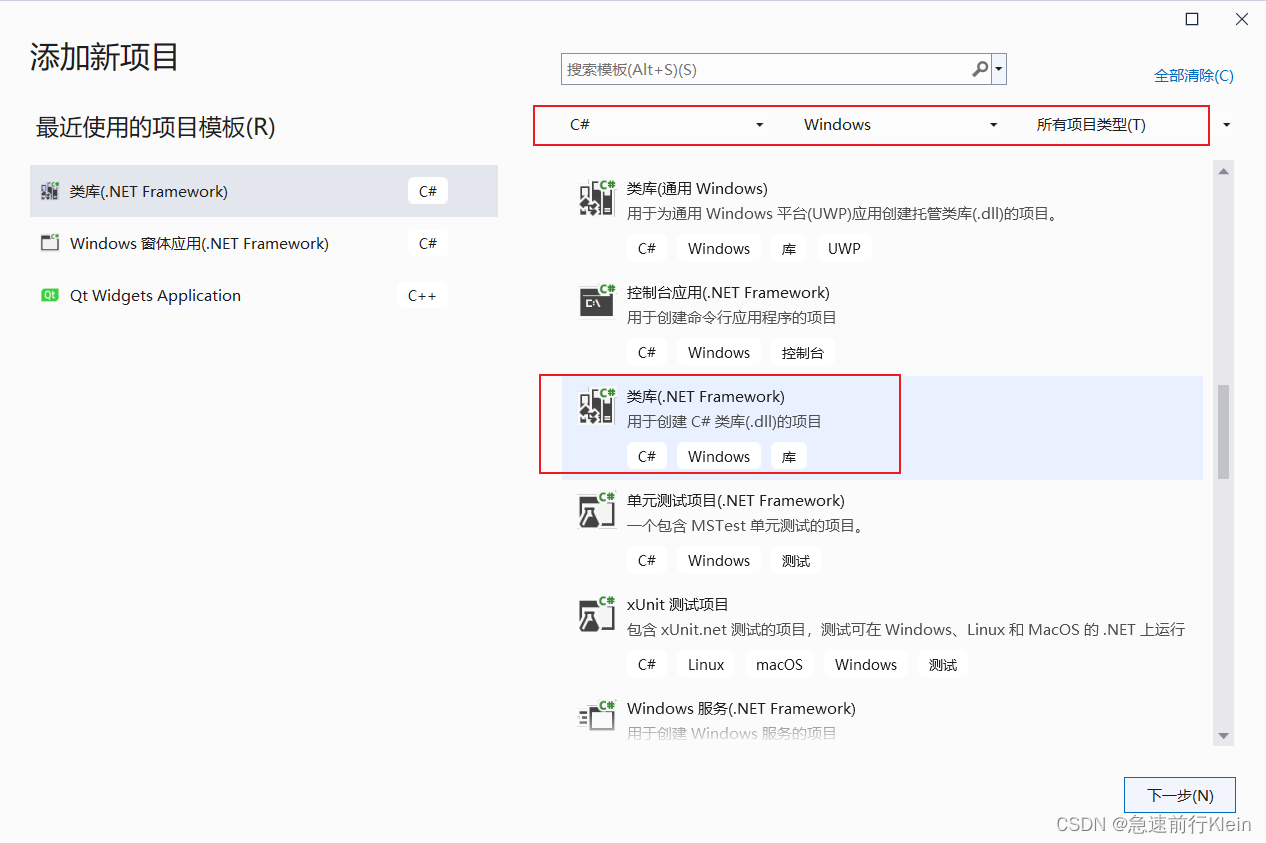This screenshot has height=843, width=1266.
Task: Click the search magnifier icon
Action: pos(980,69)
